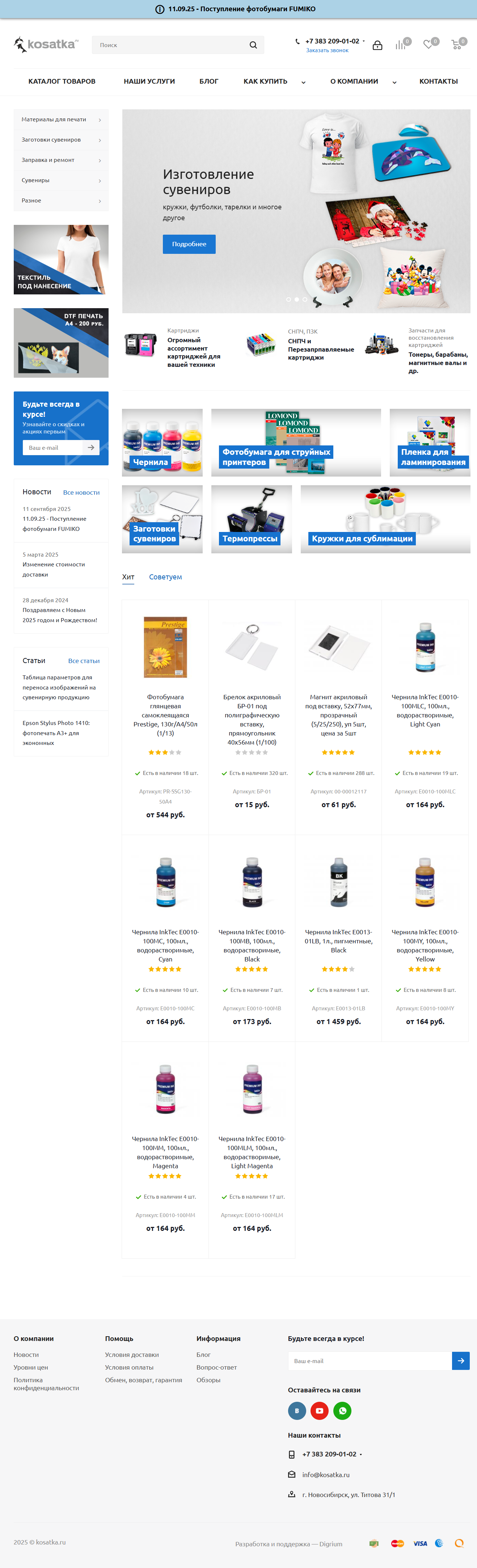Click the search magnifier icon

coord(253,45)
